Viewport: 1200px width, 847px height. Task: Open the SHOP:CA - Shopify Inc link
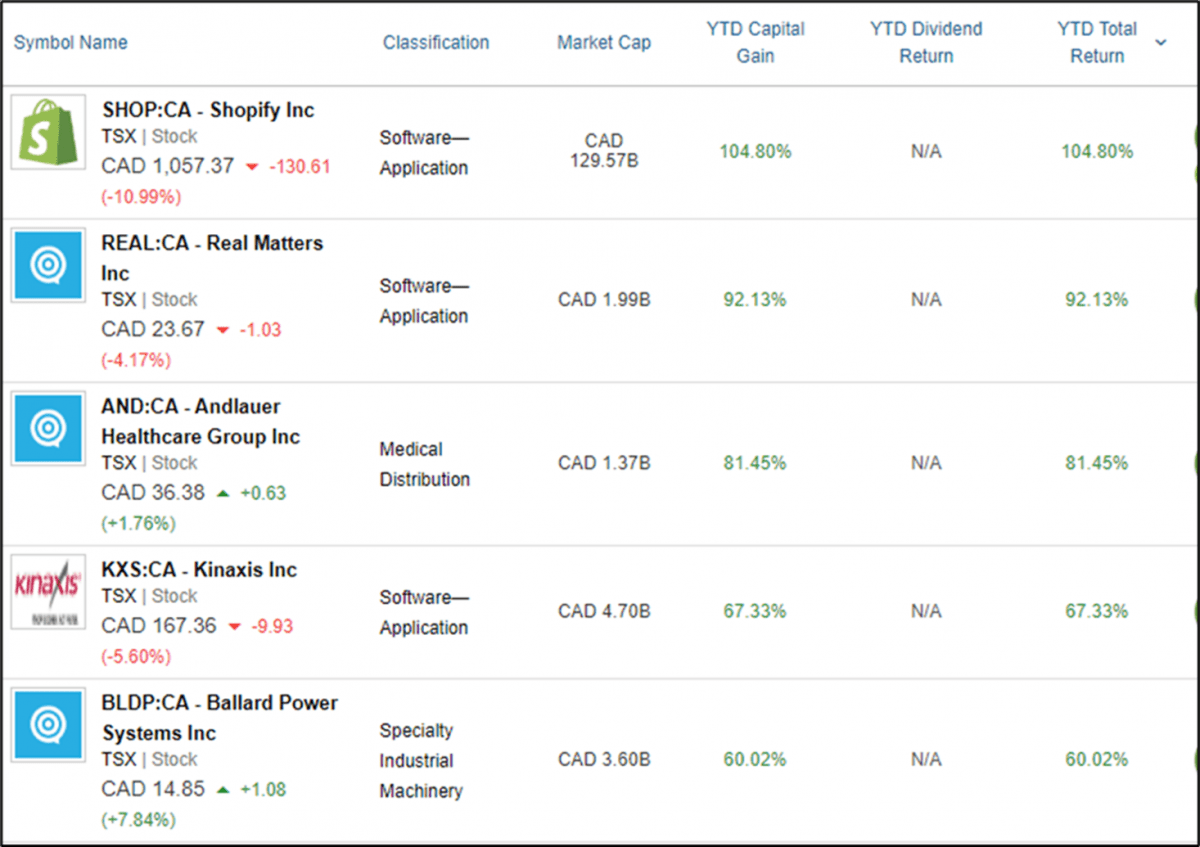208,110
